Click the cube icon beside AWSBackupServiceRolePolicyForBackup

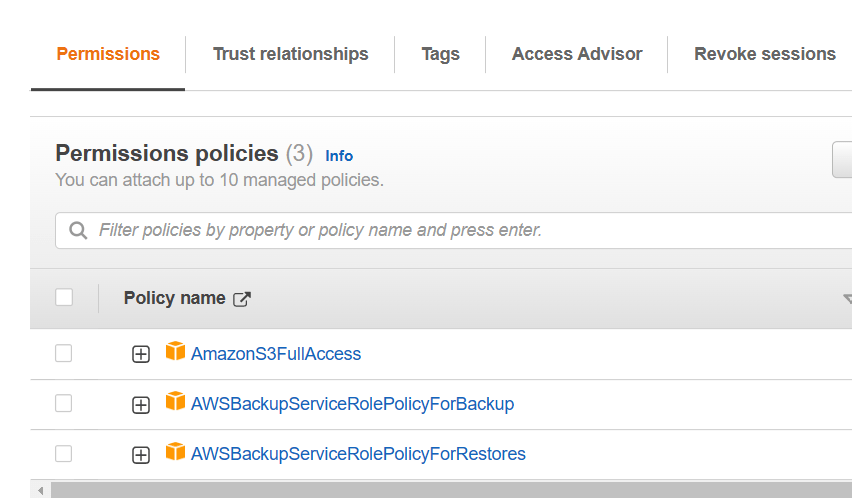click(176, 401)
